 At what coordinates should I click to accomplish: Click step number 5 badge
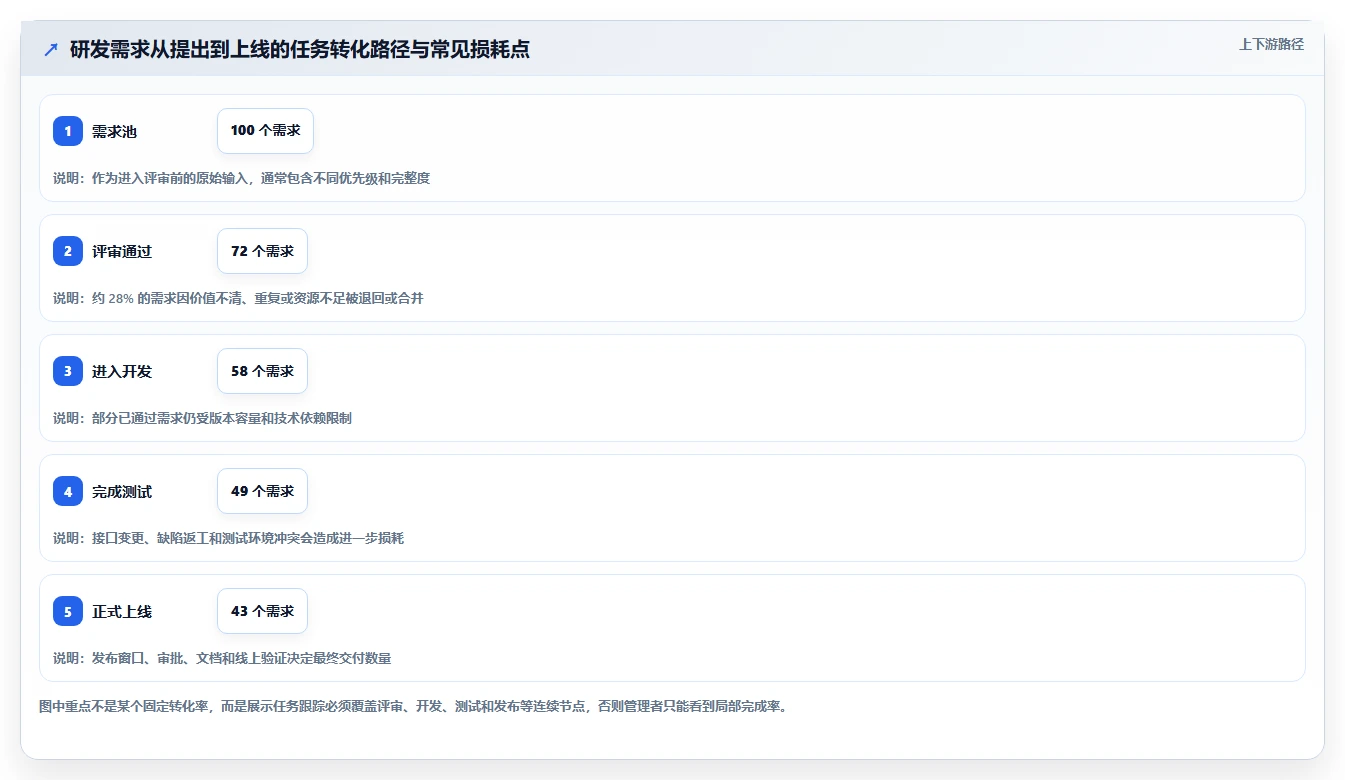pyautogui.click(x=68, y=611)
